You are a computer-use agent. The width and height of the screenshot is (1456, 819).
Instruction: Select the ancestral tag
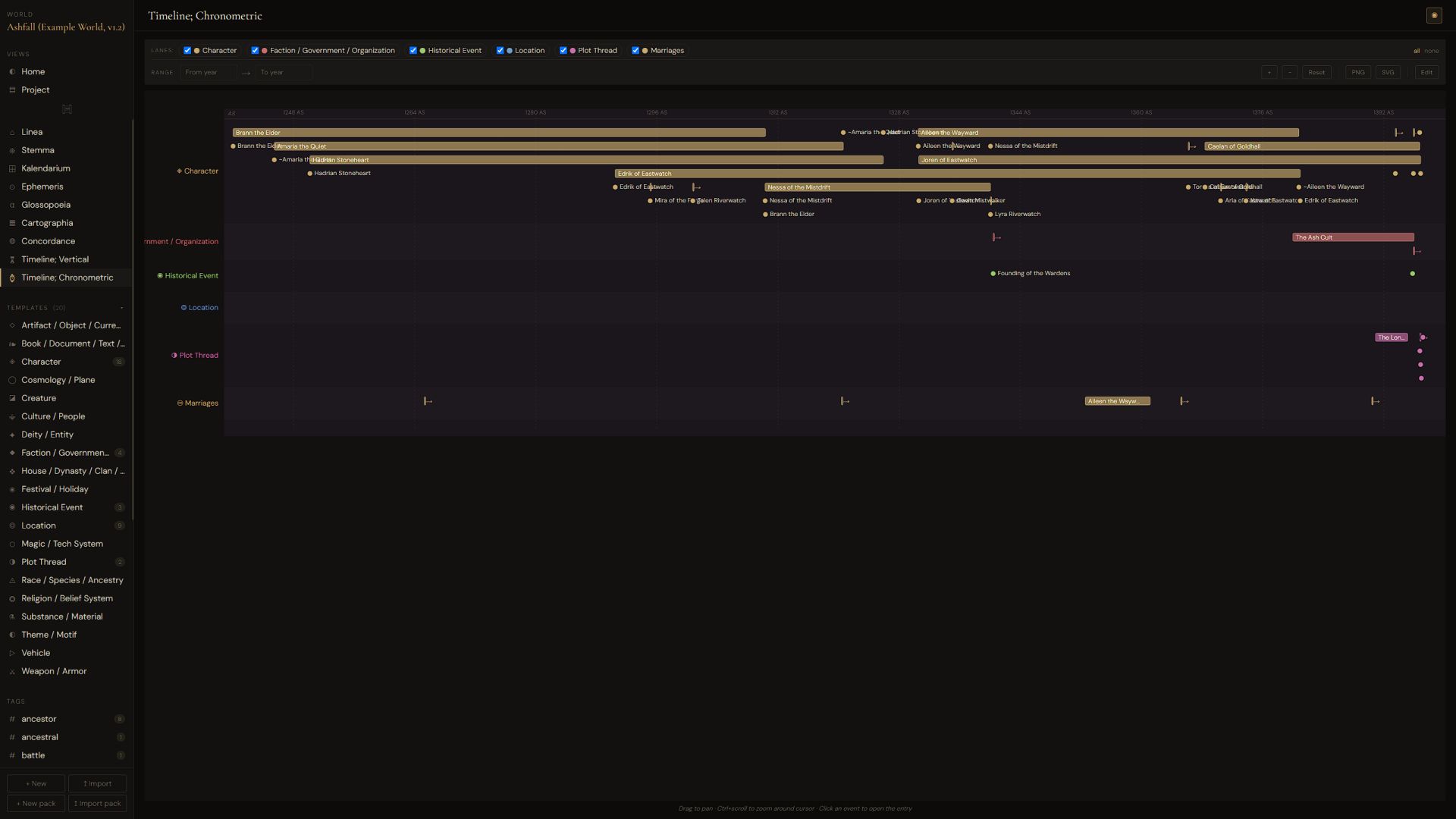pyautogui.click(x=66, y=738)
